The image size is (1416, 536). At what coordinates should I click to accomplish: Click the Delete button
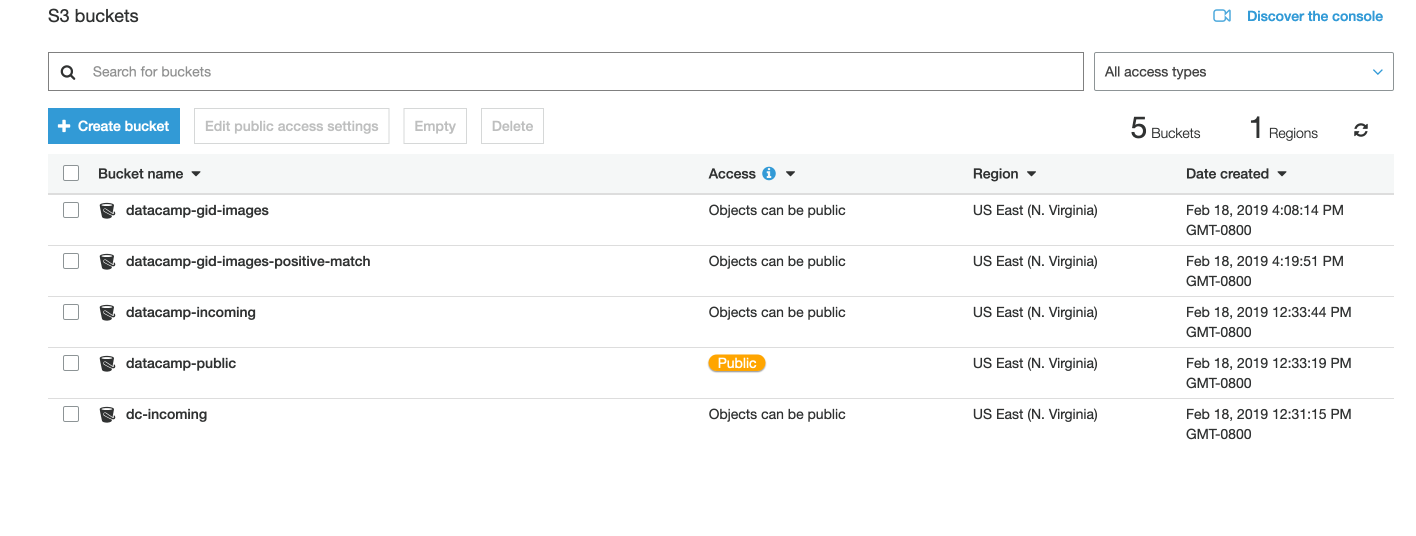[512, 126]
